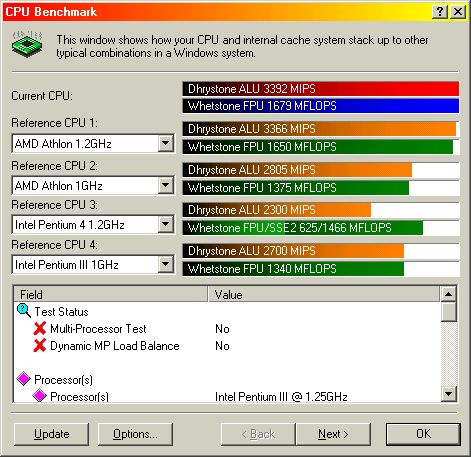Click the red X beside Dynamic MP Load Balance

40,346
